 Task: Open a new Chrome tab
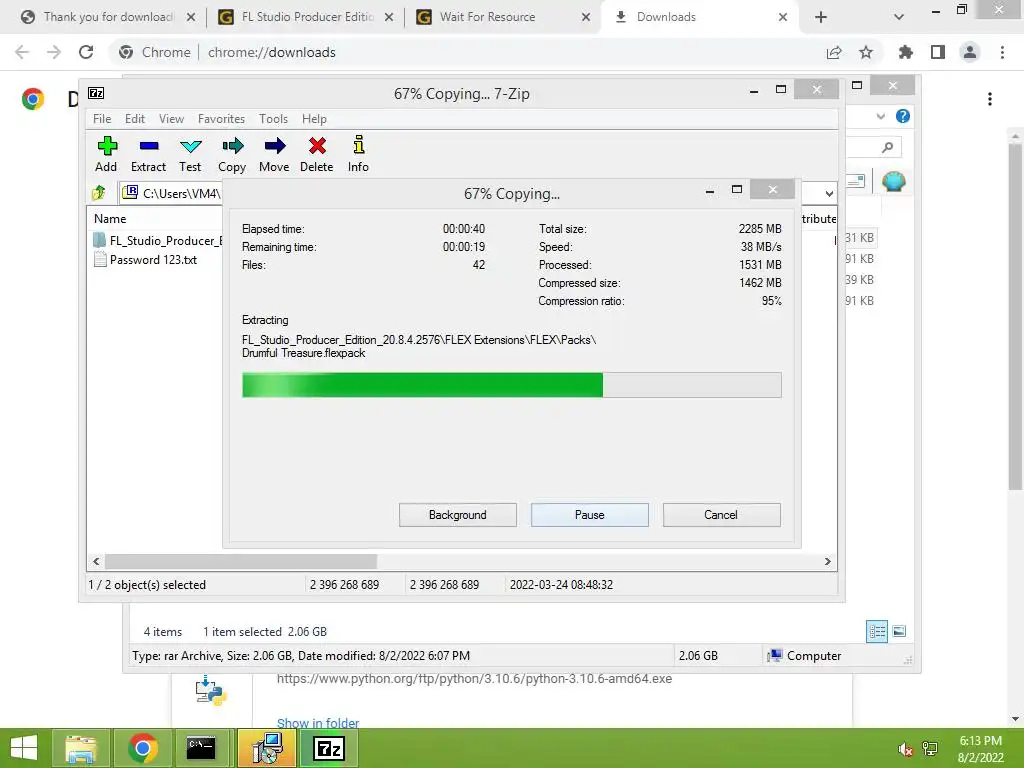click(x=821, y=17)
